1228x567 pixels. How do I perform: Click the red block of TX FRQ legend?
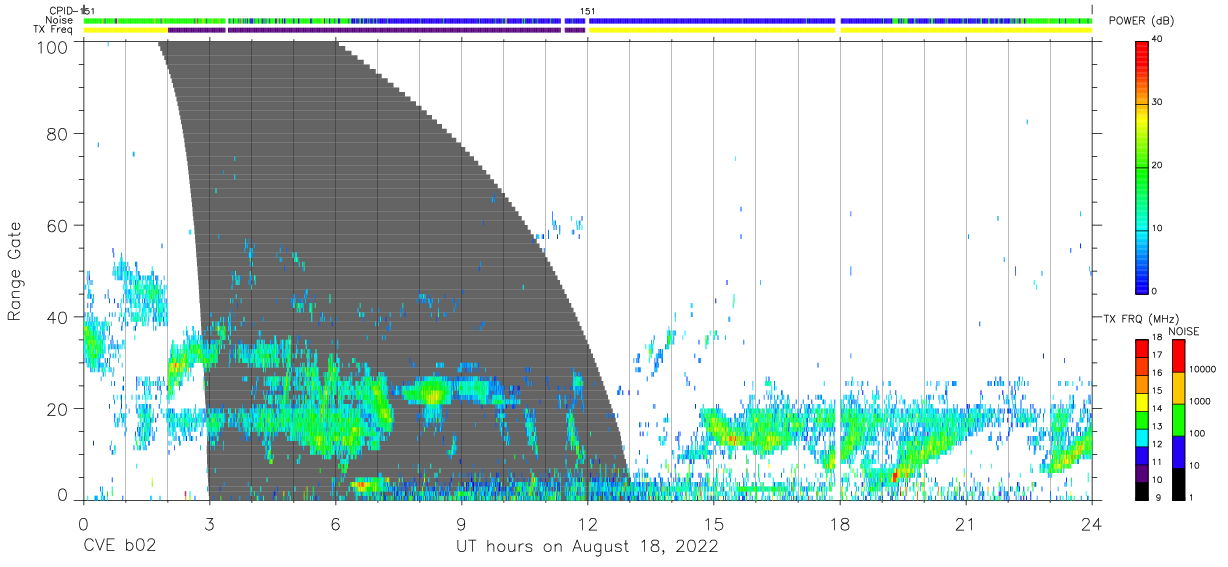(x=1142, y=348)
